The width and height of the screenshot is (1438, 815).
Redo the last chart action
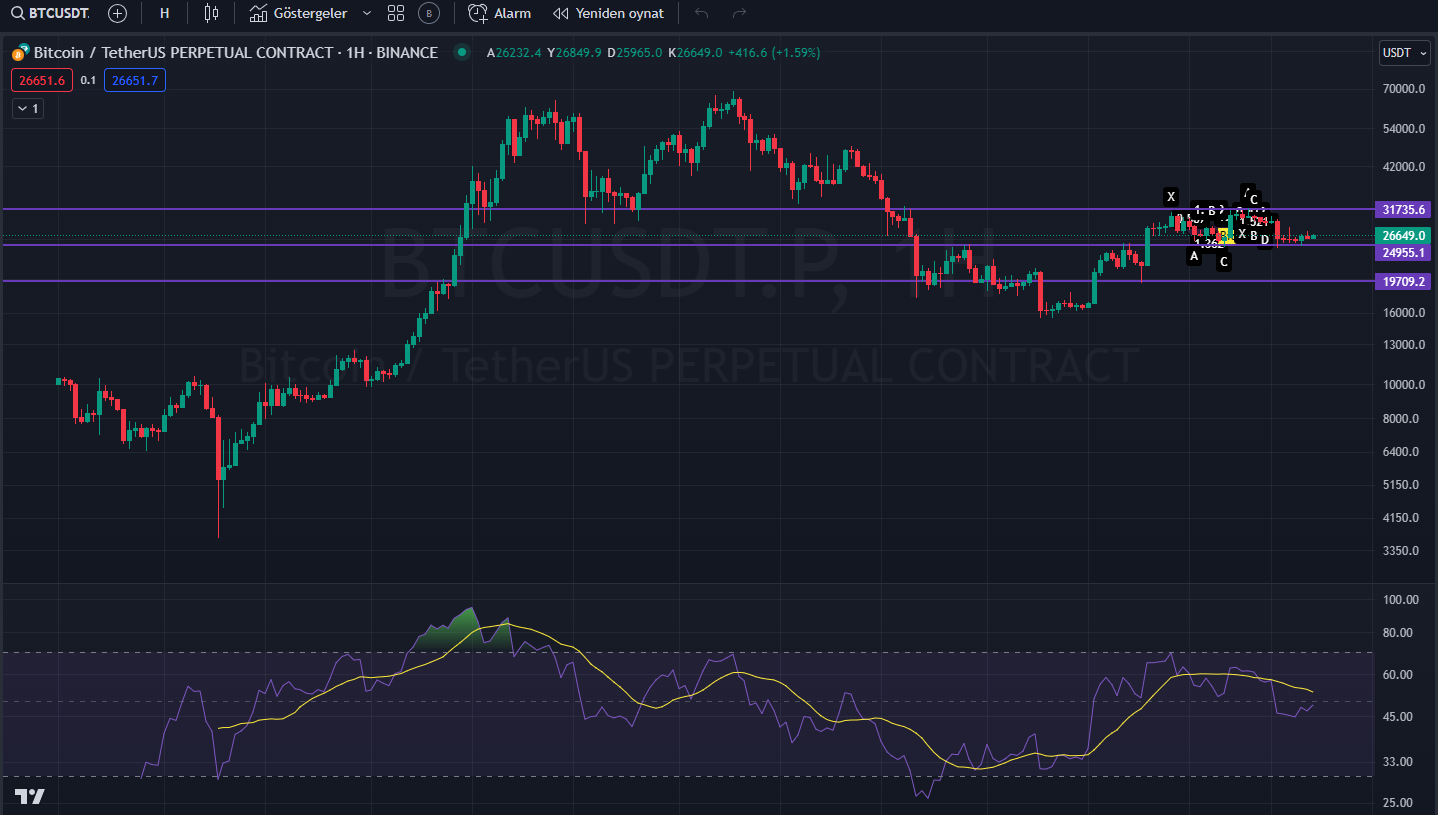click(x=739, y=13)
